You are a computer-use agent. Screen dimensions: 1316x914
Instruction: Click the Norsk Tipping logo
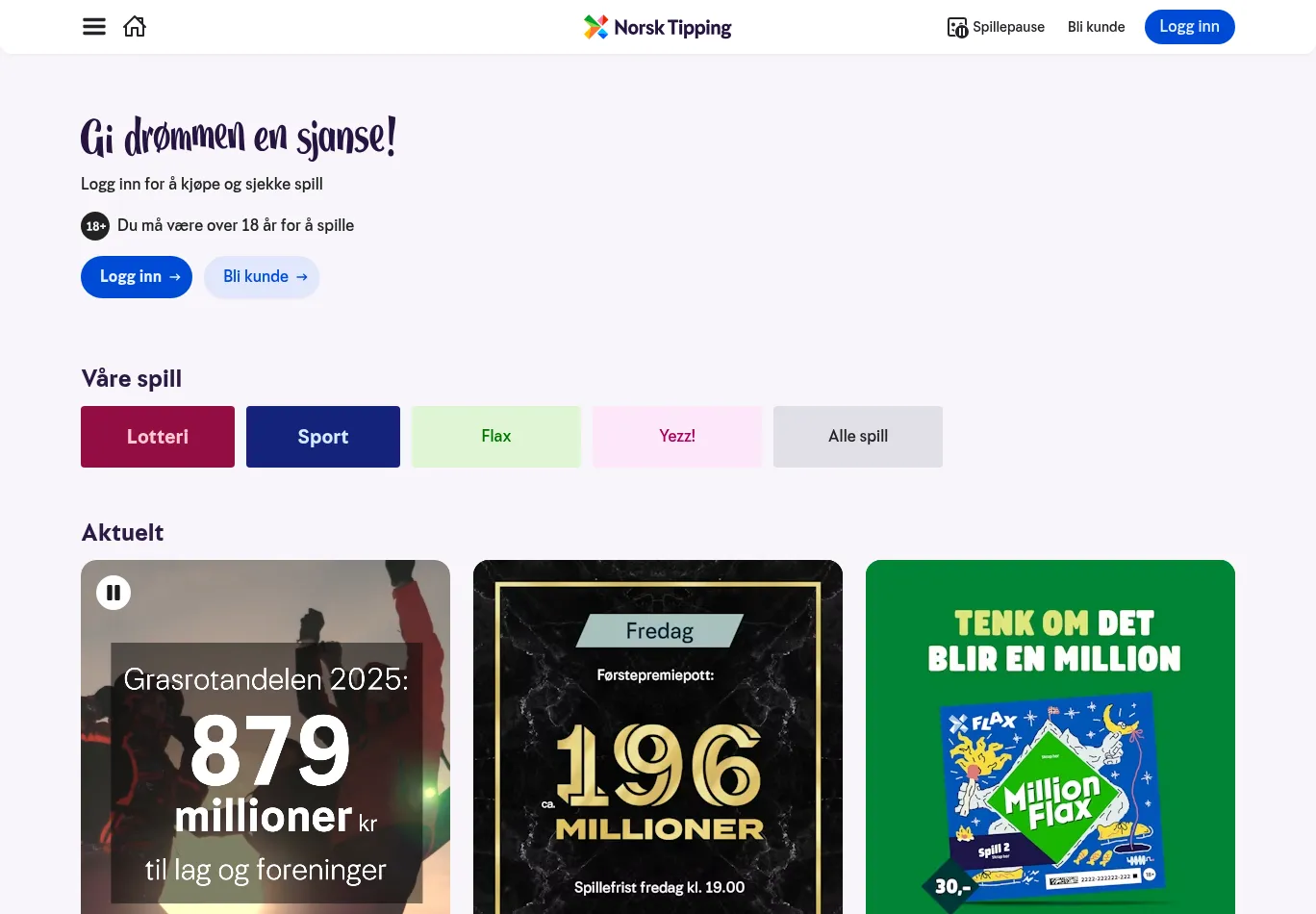click(x=658, y=27)
